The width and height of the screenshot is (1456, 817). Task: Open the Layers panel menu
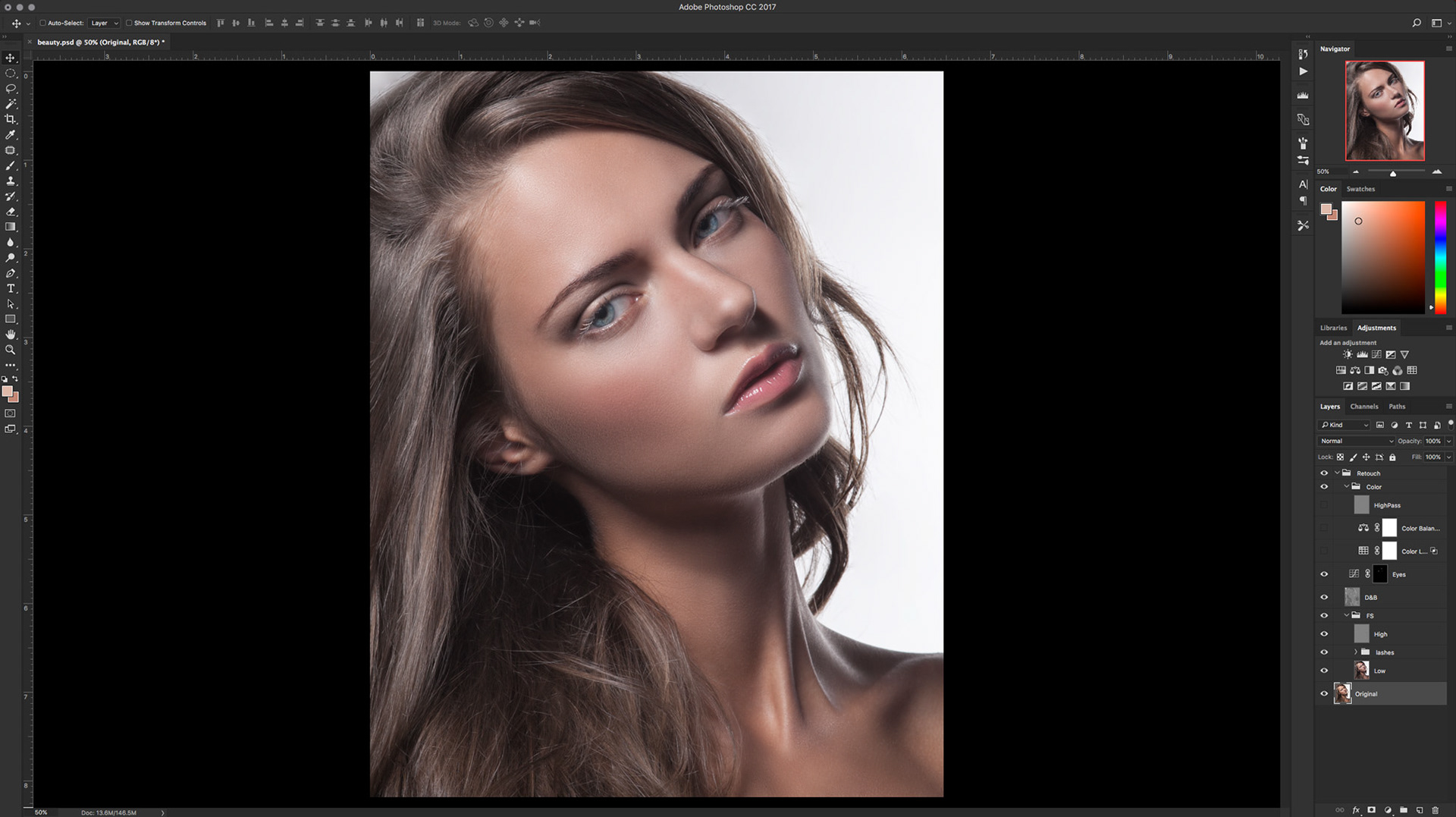point(1448,407)
